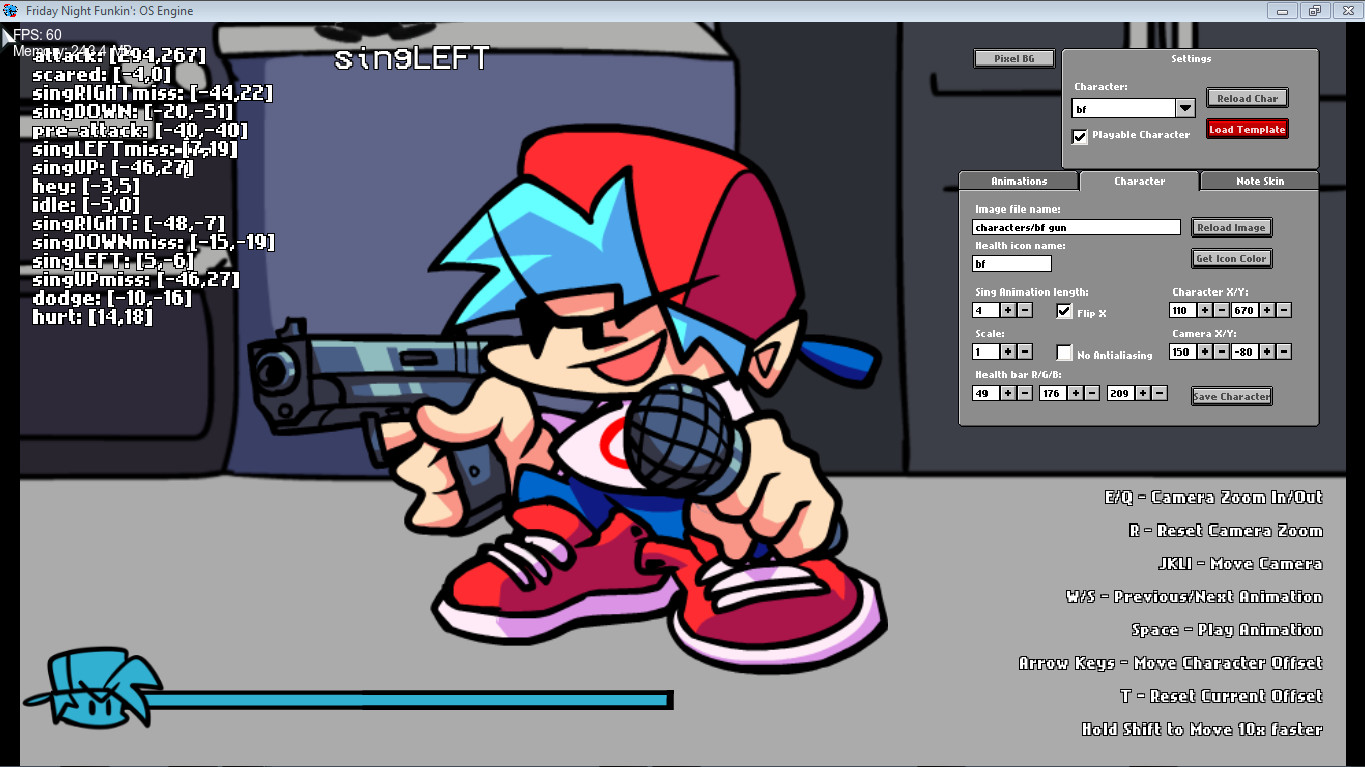Open the Character selection dropdown
This screenshot has width=1365, height=767.
(x=1185, y=107)
